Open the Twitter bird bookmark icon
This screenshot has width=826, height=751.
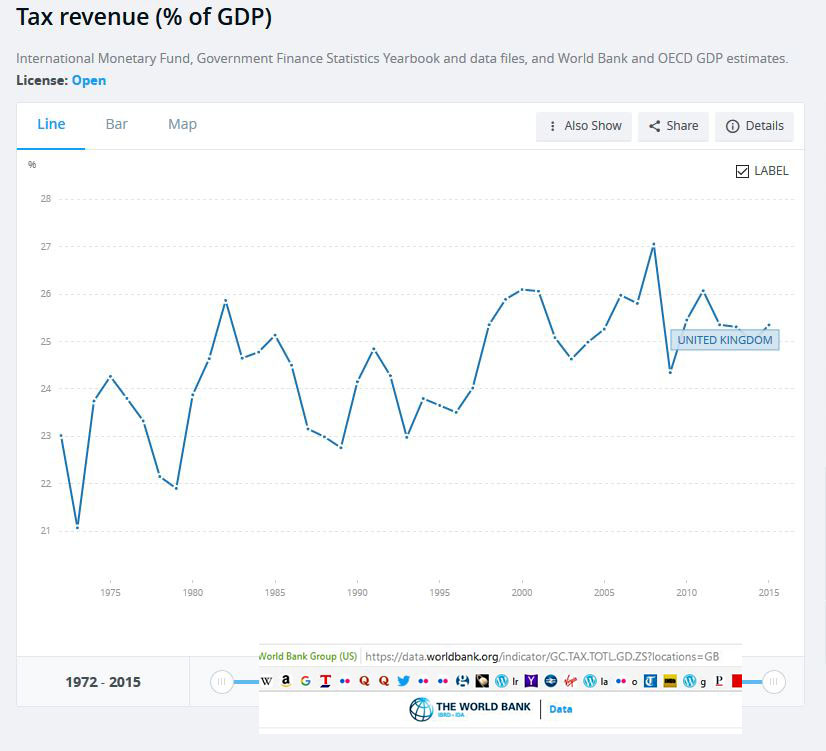click(x=401, y=681)
